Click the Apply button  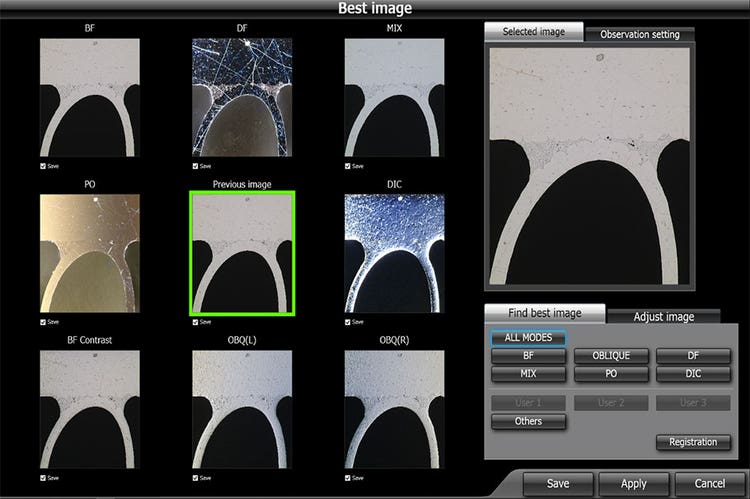[633, 483]
